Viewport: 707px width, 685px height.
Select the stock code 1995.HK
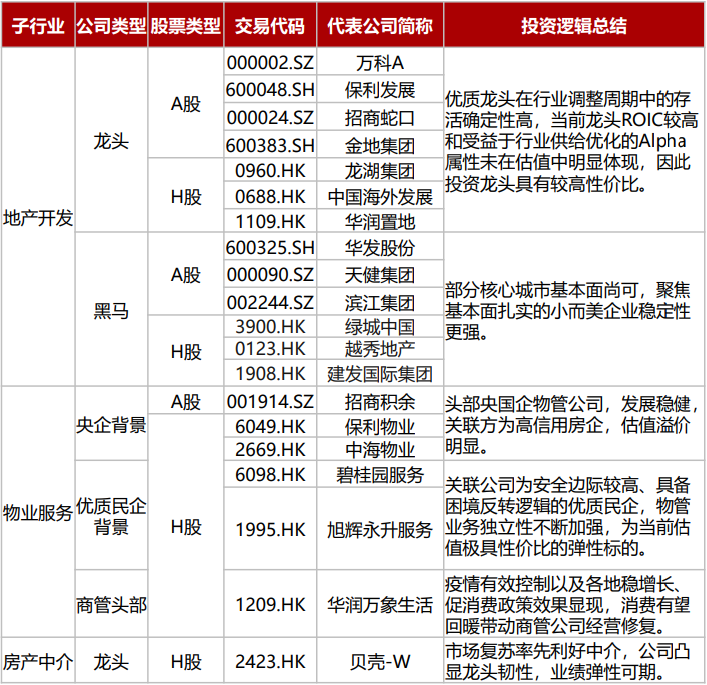[270, 529]
